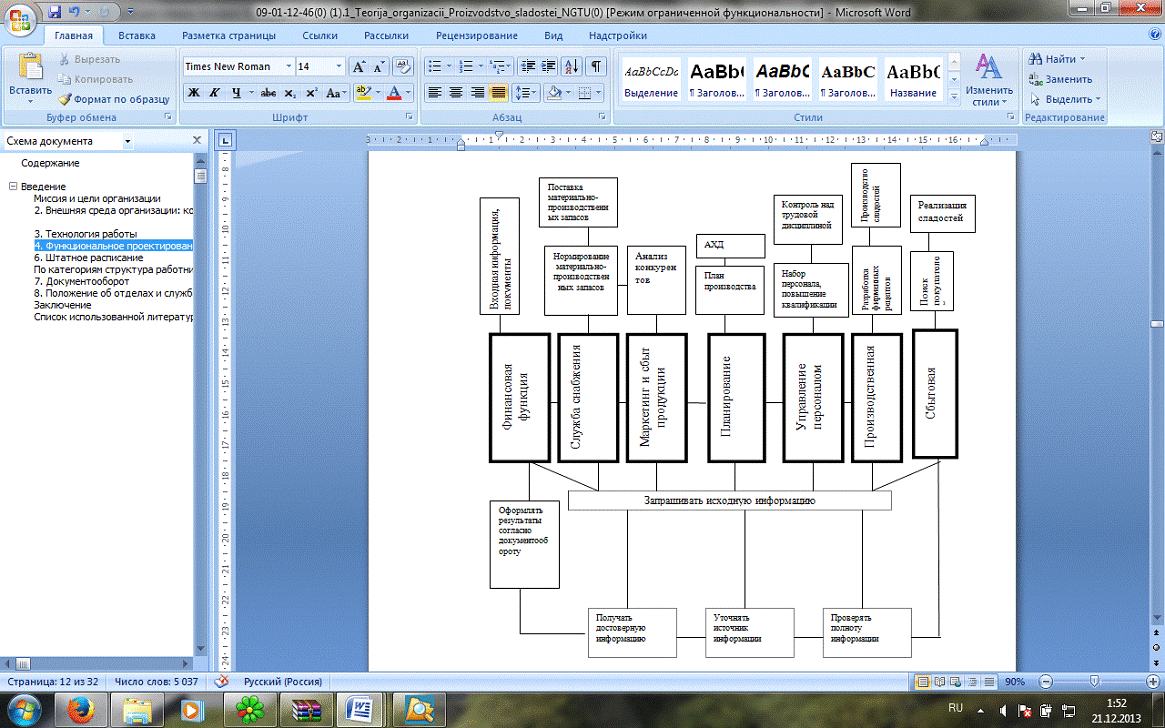Click the Sort icon in paragraph group
The height and width of the screenshot is (728, 1165).
click(x=570, y=67)
